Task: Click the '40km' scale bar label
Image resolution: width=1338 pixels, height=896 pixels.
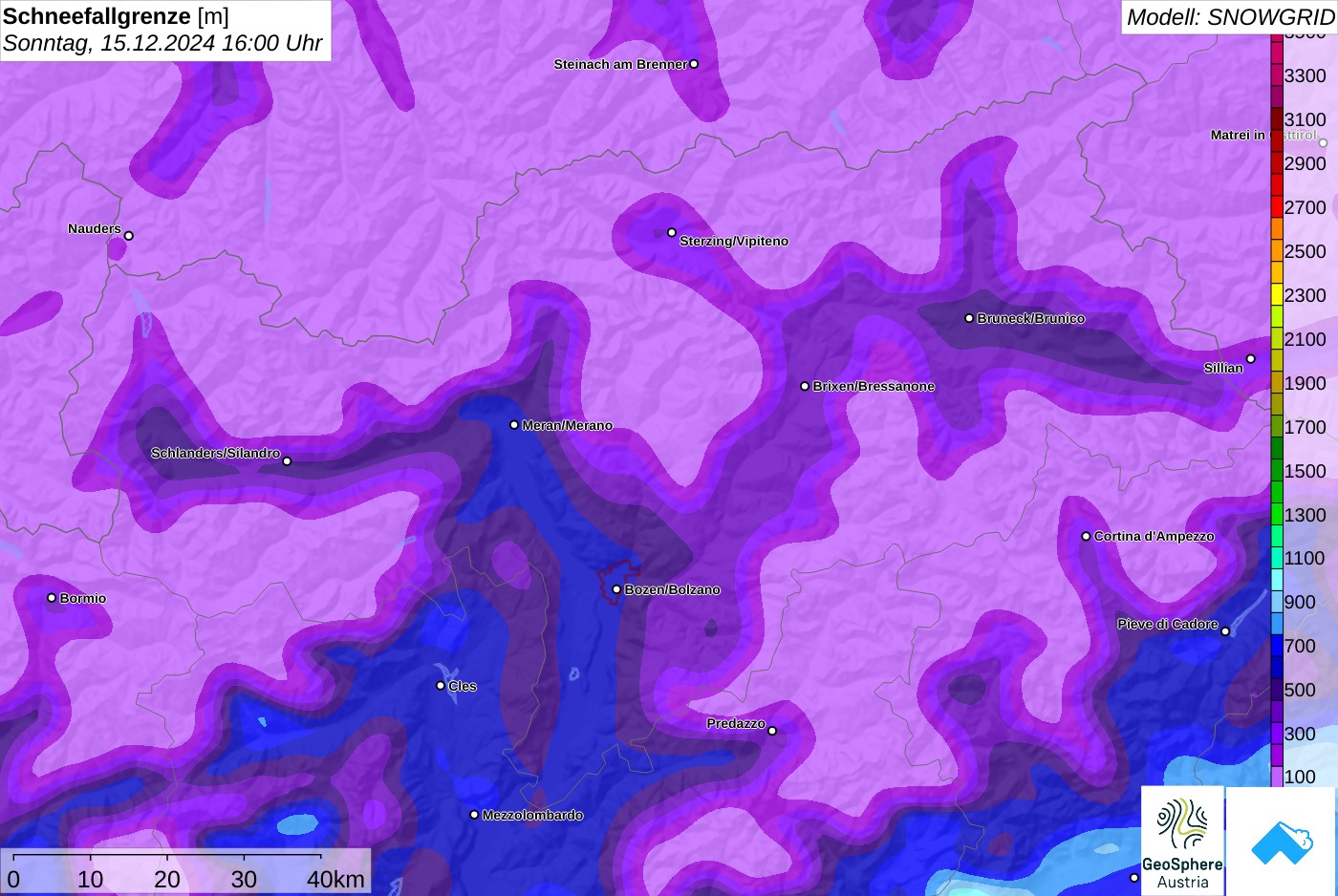Action: point(335,879)
